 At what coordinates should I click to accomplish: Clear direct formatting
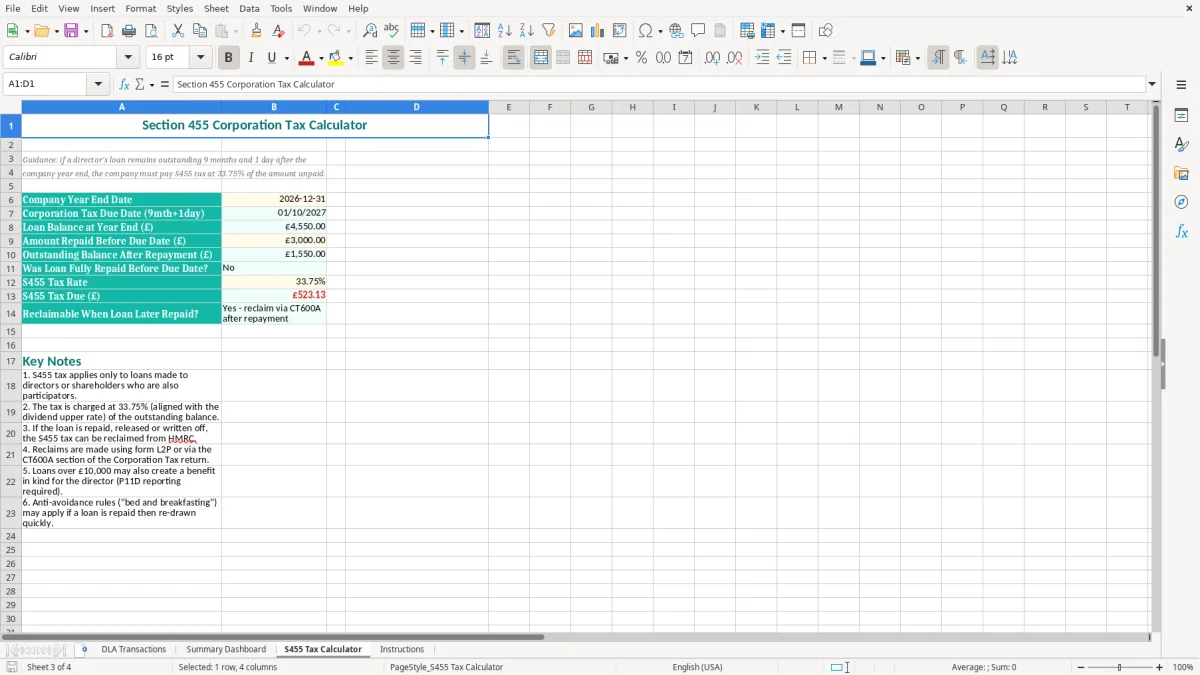pyautogui.click(x=278, y=31)
